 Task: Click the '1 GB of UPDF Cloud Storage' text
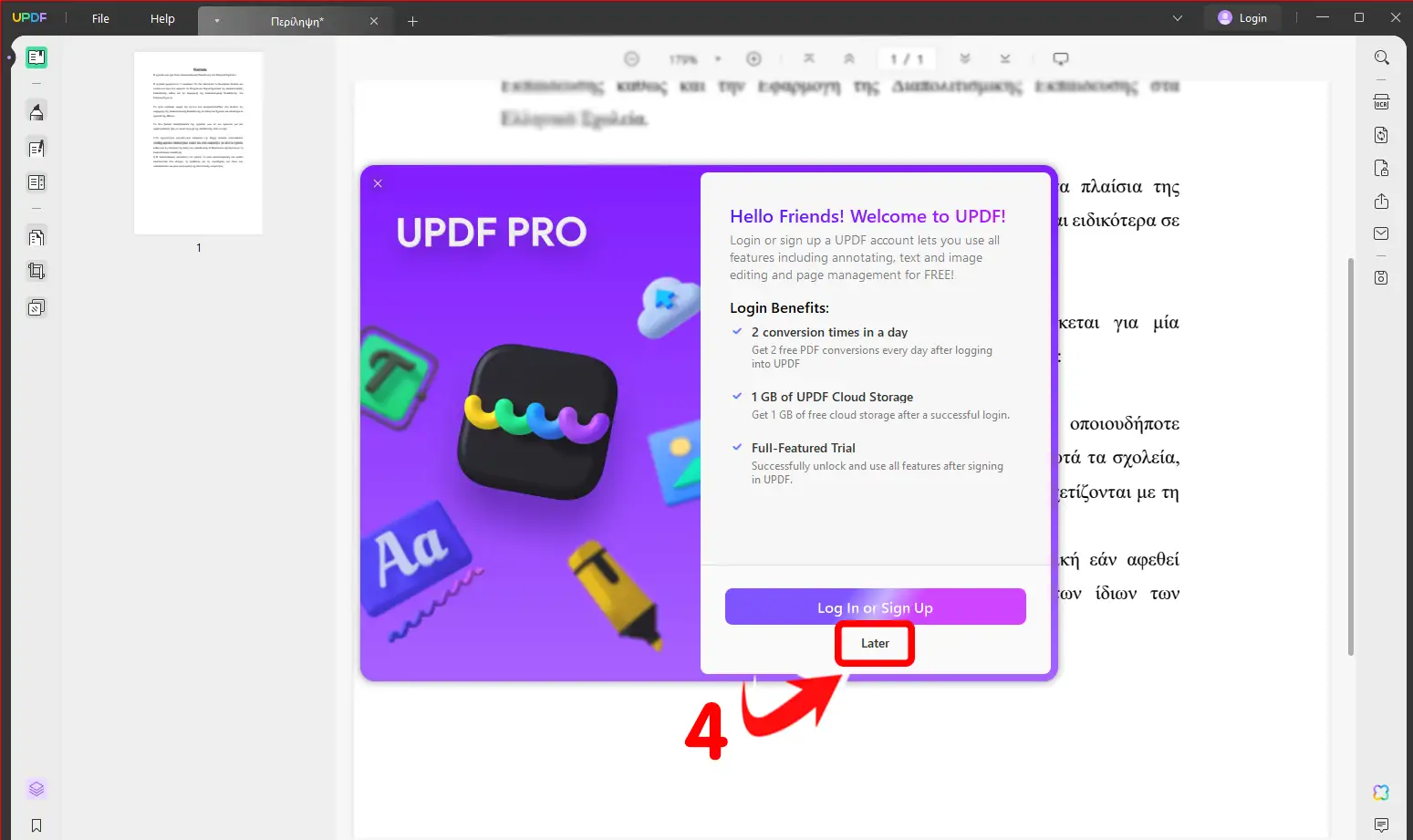tap(832, 397)
